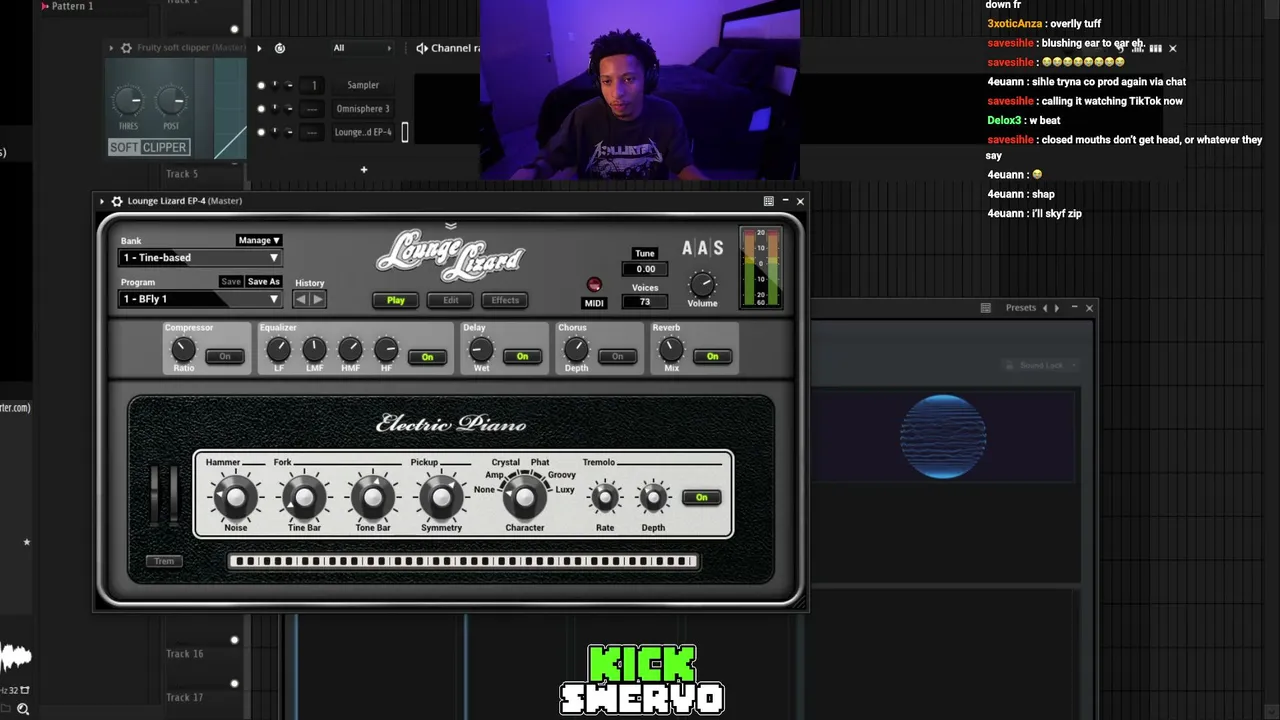
Task: Switch to the Edit tab
Action: tap(451, 300)
